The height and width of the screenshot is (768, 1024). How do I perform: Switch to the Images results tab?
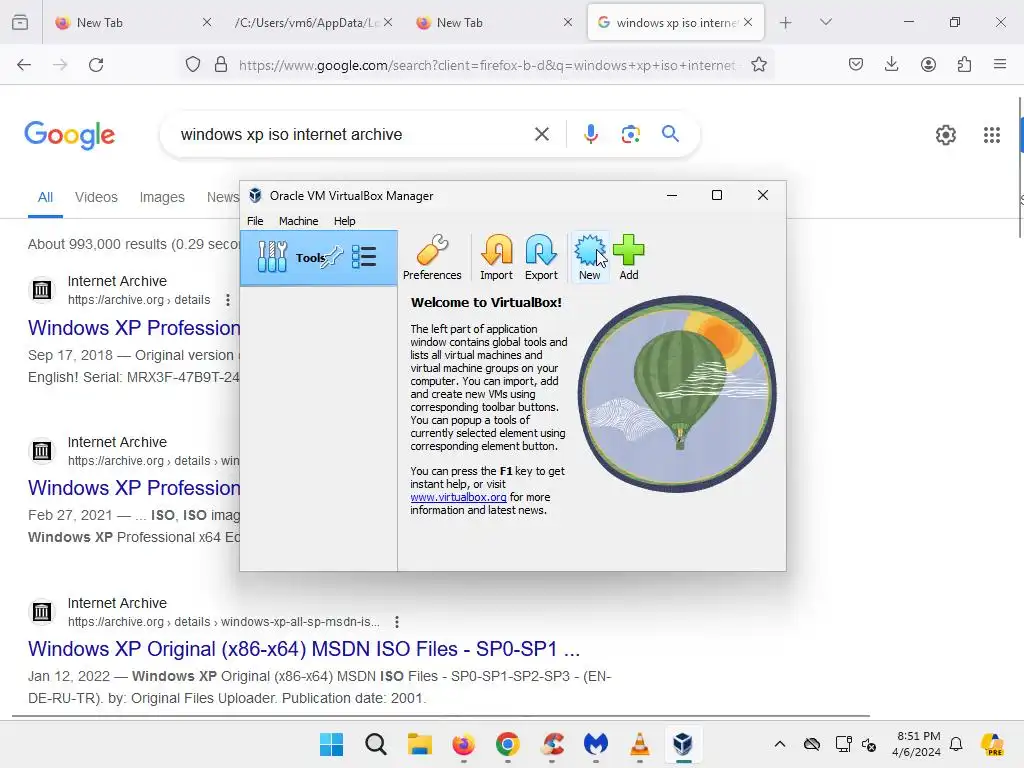162,197
